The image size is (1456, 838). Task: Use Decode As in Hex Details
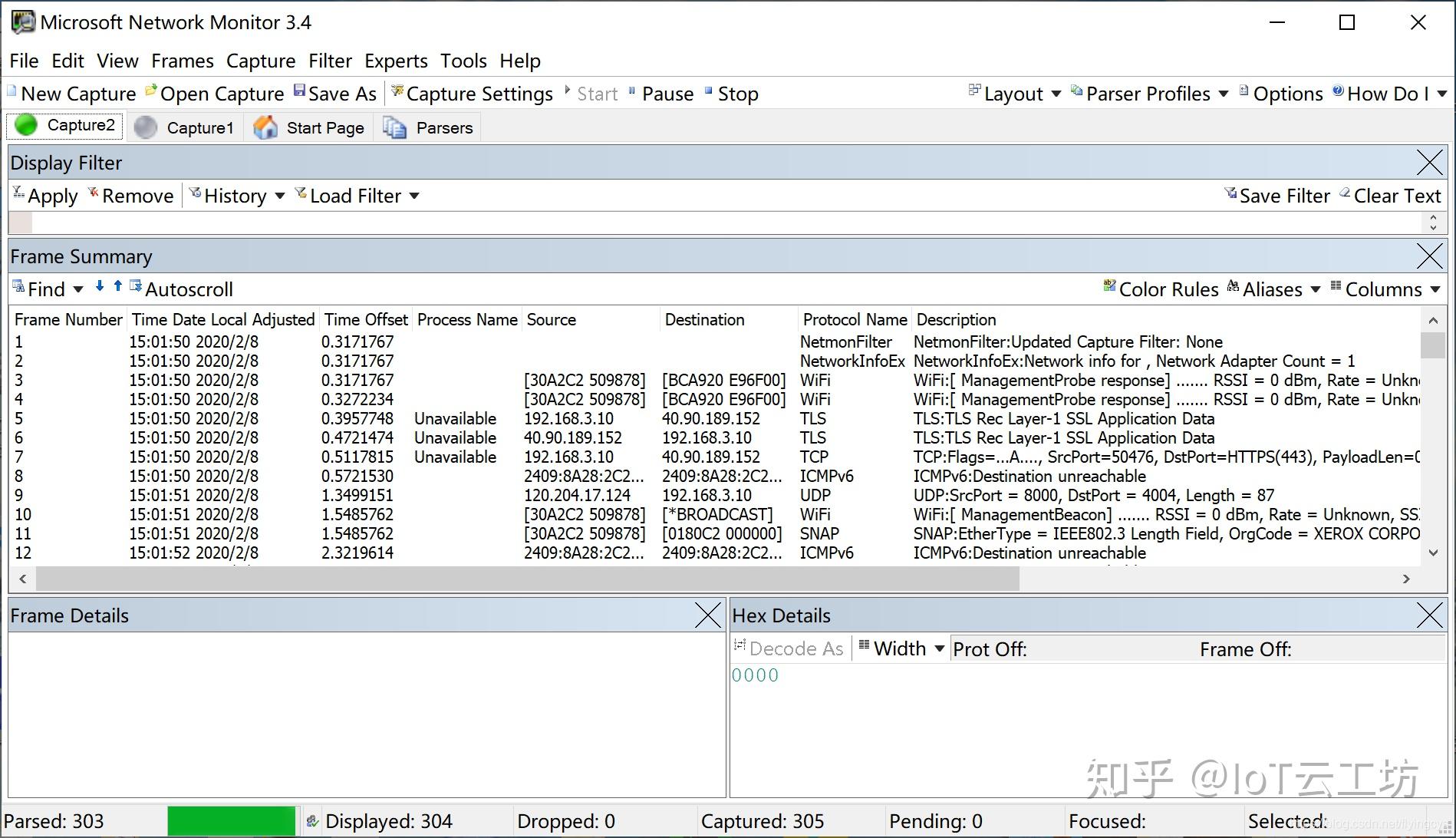click(798, 648)
